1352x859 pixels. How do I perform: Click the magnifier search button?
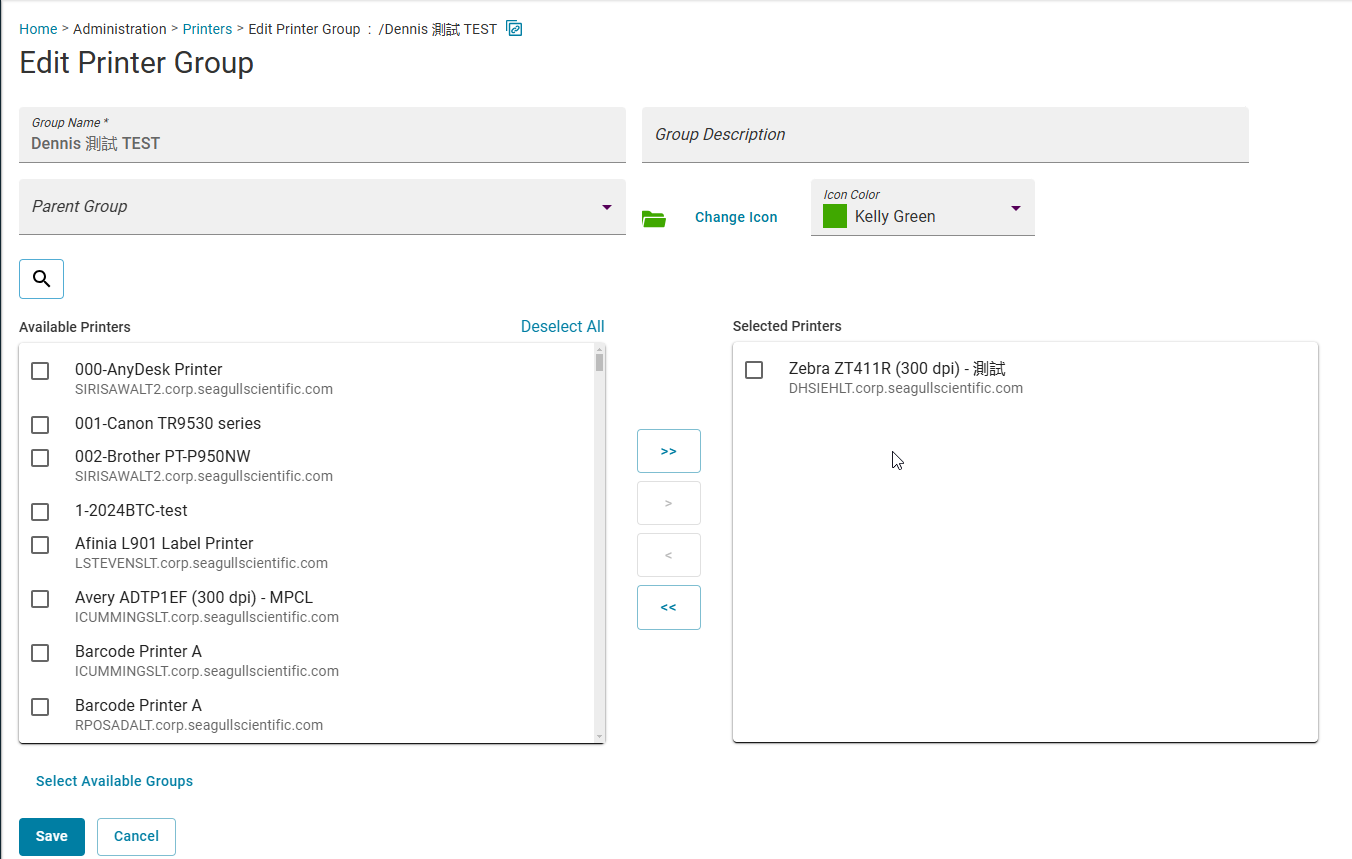[x=41, y=279]
